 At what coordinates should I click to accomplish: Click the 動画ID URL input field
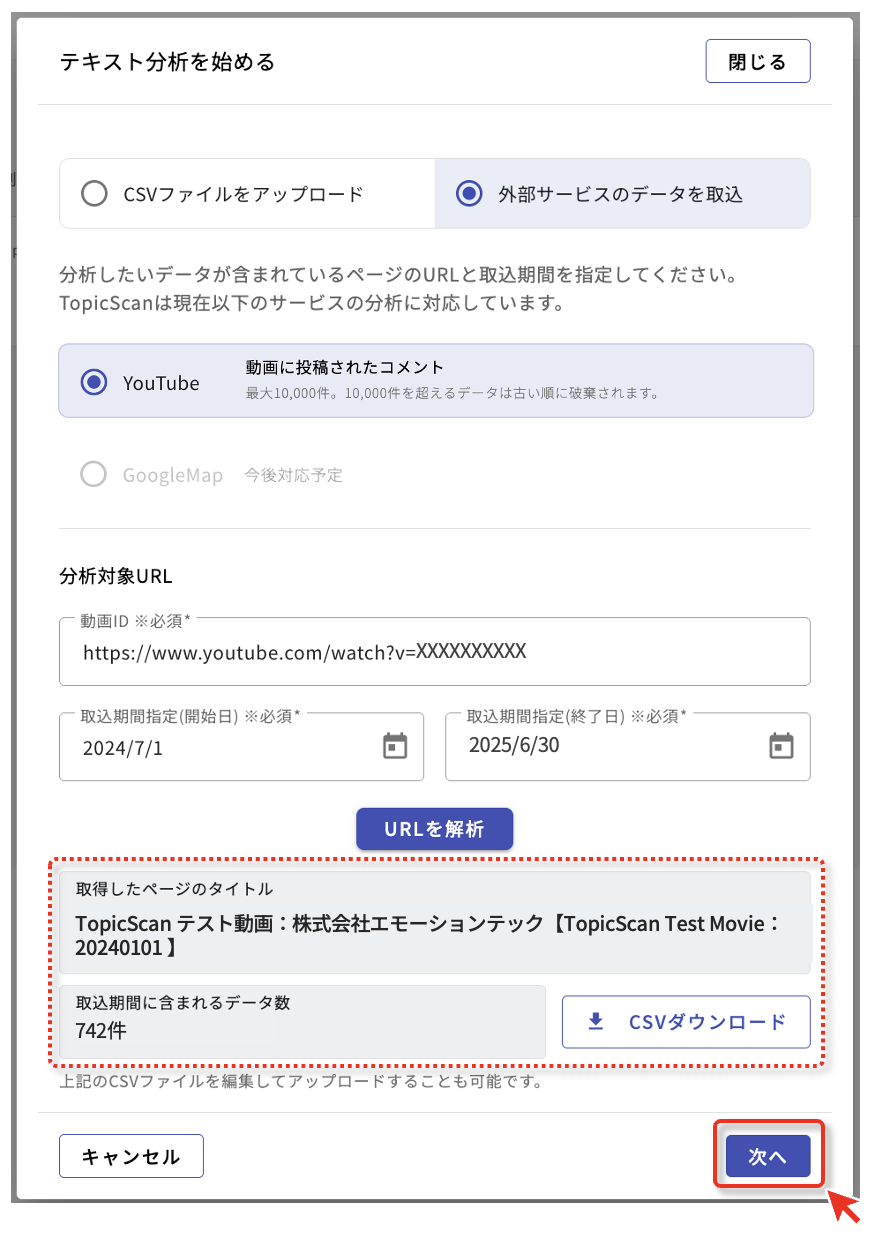(434, 652)
